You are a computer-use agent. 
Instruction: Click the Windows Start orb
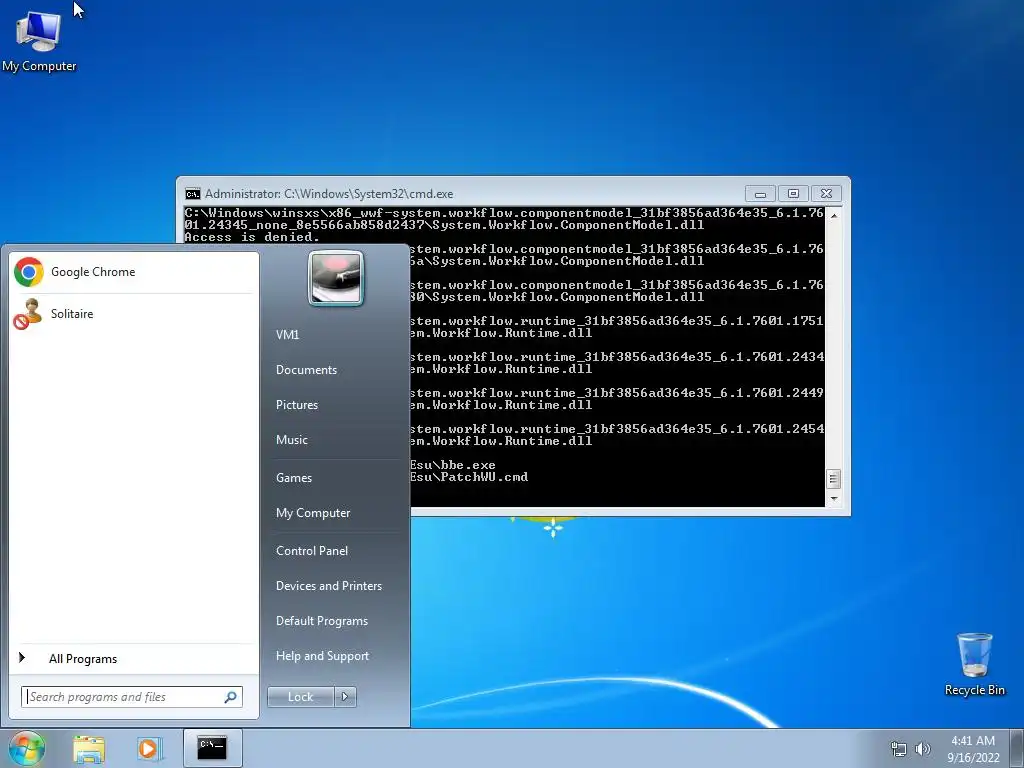click(27, 748)
